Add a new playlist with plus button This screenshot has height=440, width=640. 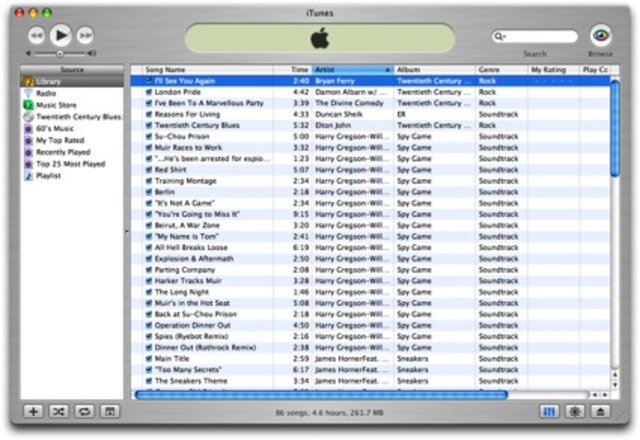33,411
